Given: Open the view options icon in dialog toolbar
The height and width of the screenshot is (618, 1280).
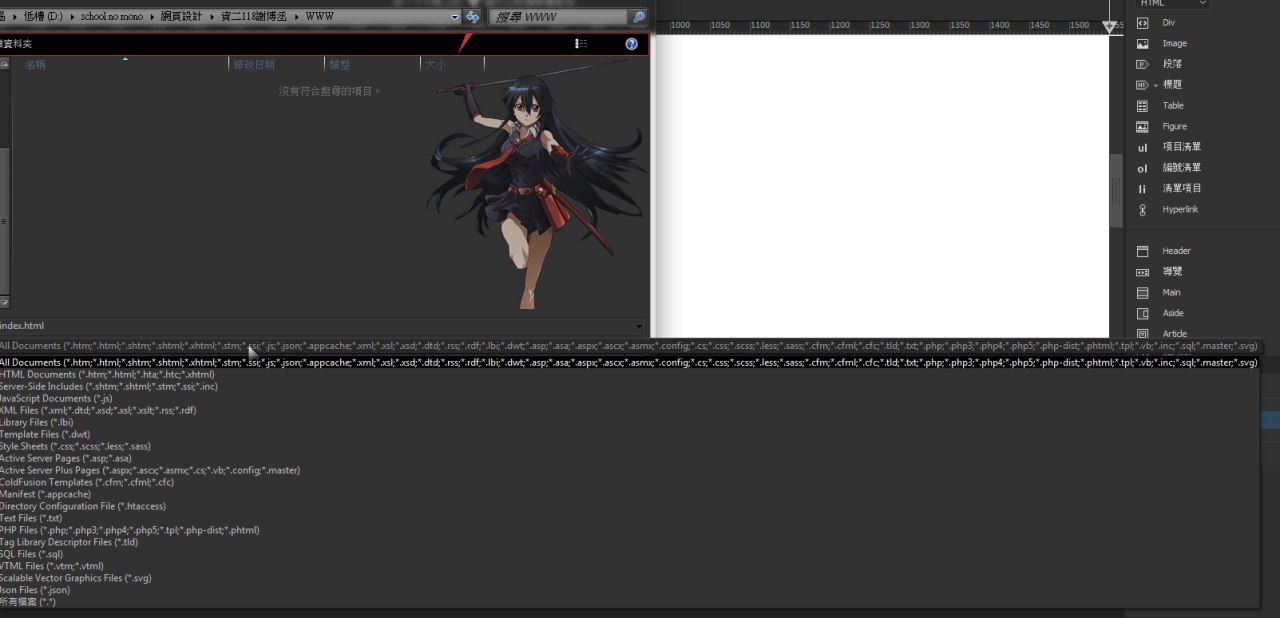Looking at the screenshot, I should (x=581, y=44).
